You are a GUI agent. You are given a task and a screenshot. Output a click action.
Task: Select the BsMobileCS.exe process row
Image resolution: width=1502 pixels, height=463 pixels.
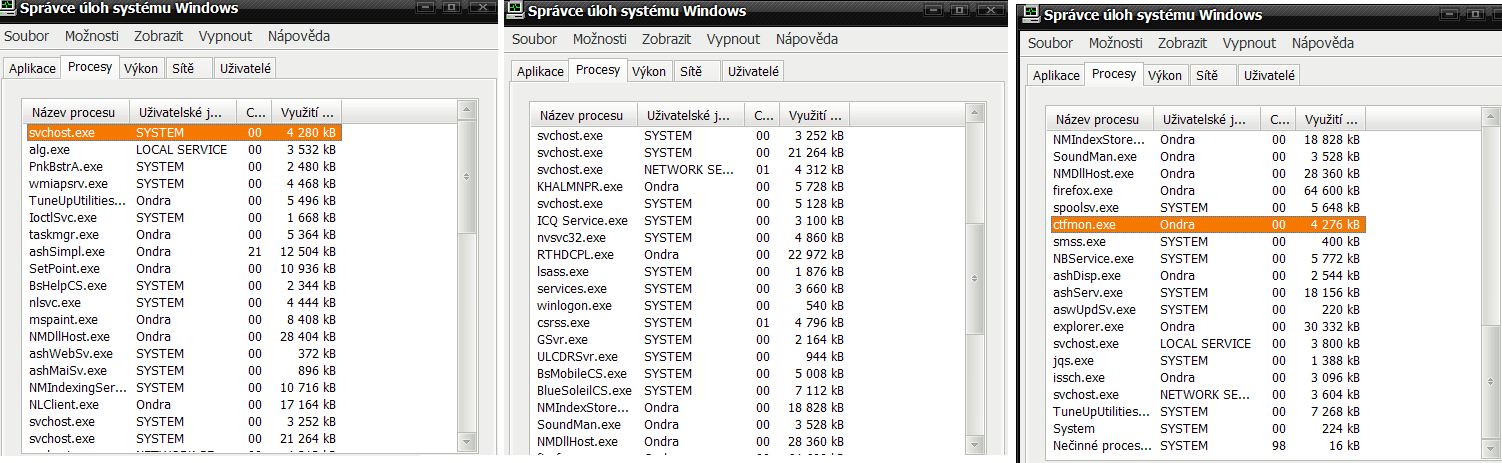tap(692, 373)
